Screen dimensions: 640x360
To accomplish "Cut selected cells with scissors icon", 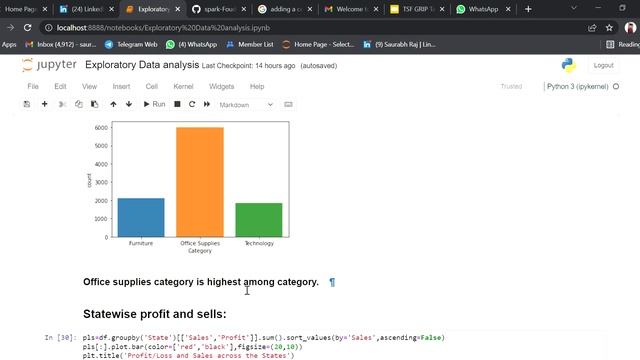I will coord(62,104).
